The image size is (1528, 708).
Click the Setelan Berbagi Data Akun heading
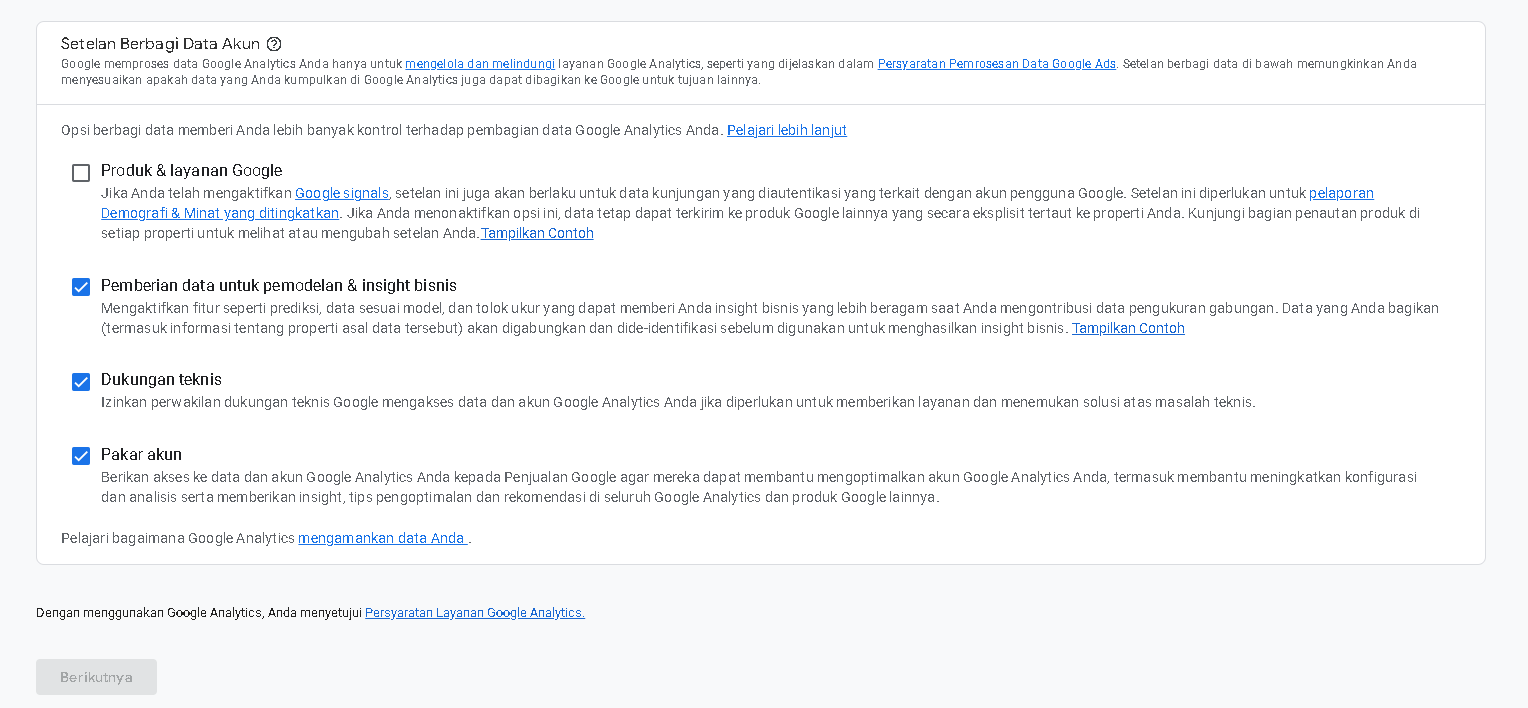click(x=160, y=44)
